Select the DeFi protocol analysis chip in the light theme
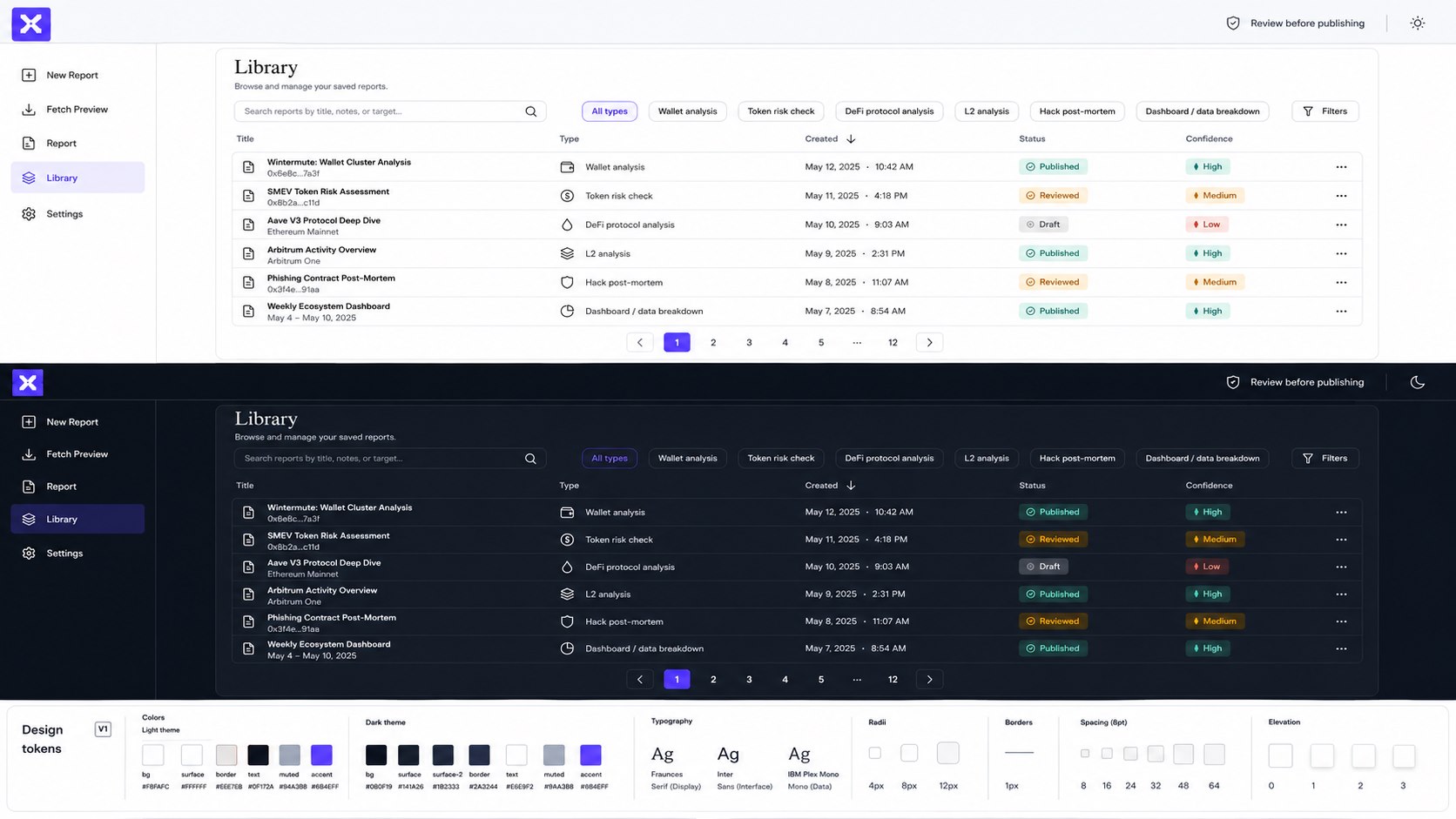The width and height of the screenshot is (1456, 819). pos(889,111)
